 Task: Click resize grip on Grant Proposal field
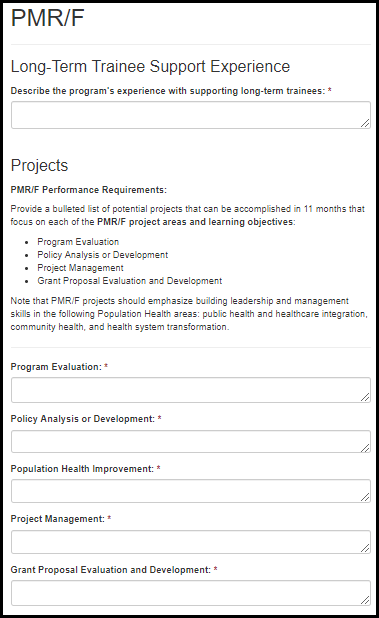365,600
